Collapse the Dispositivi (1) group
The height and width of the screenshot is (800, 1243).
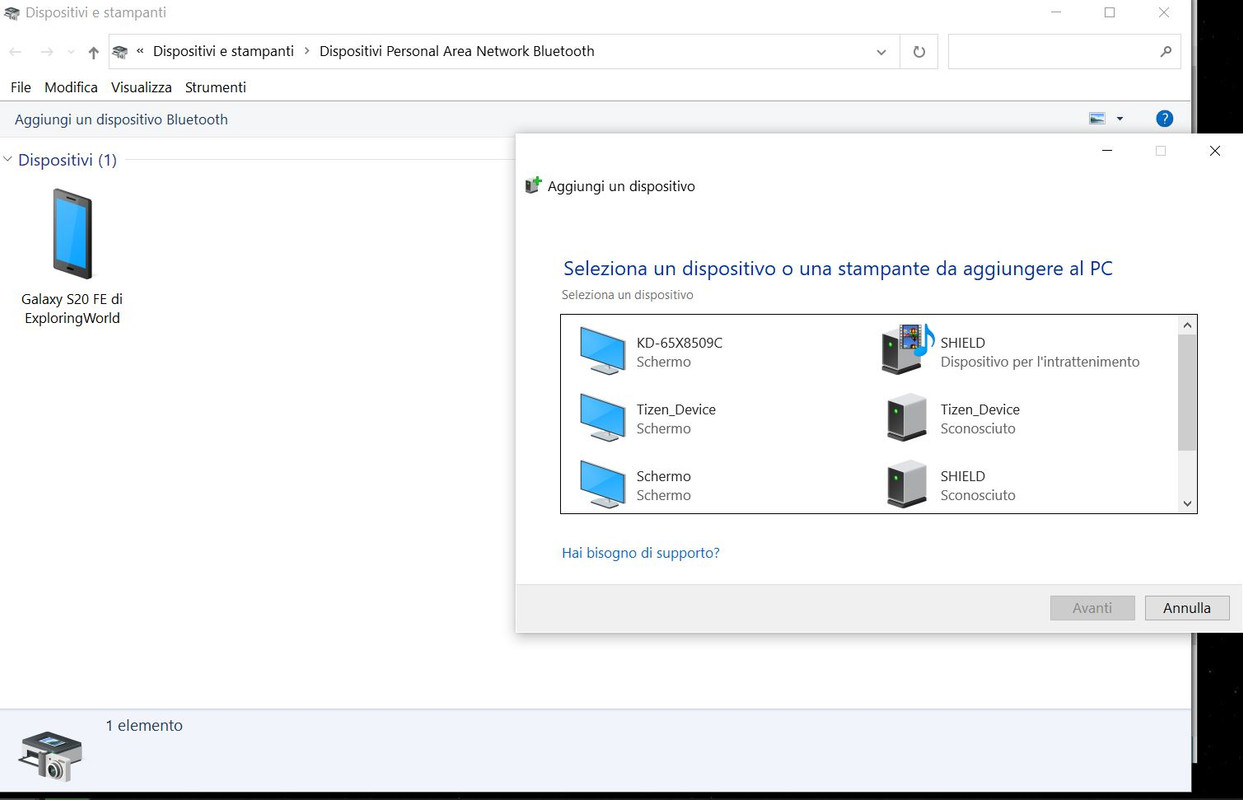pyautogui.click(x=8, y=160)
